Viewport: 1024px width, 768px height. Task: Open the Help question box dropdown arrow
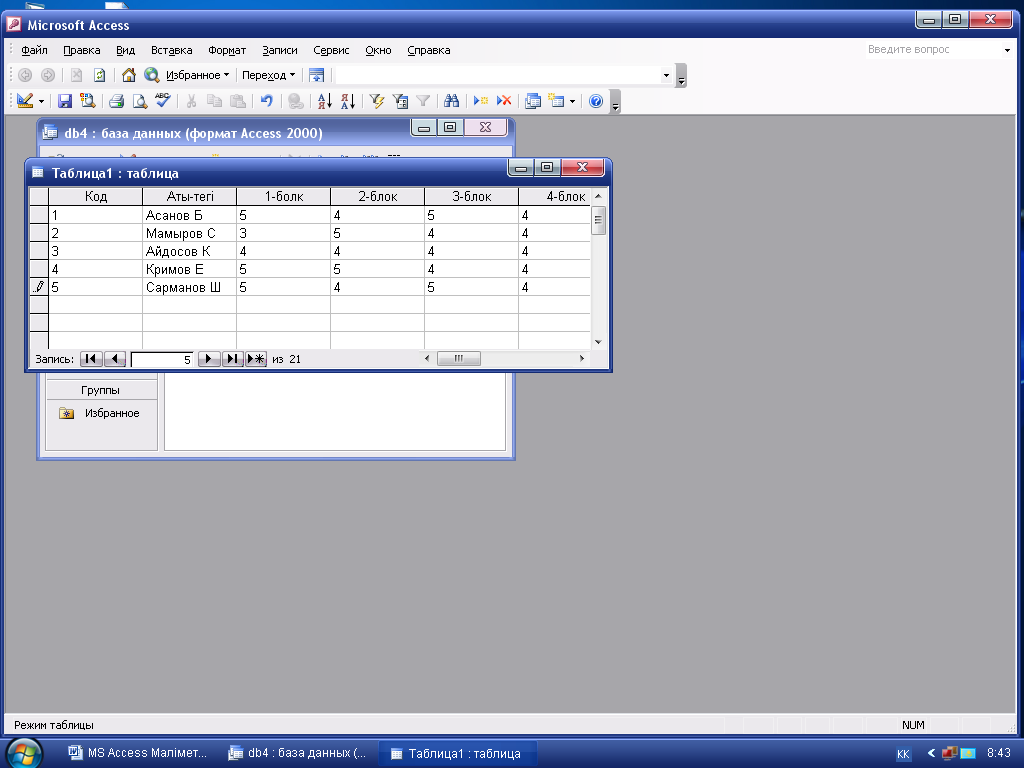click(1007, 50)
